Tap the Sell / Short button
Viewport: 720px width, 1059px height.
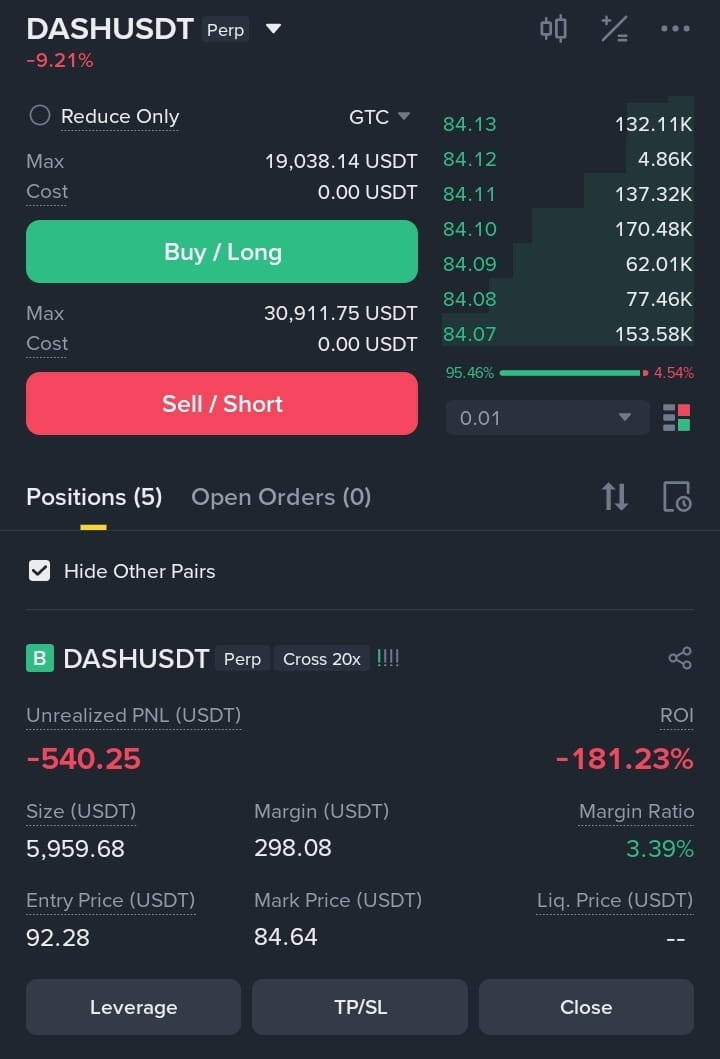click(x=222, y=403)
